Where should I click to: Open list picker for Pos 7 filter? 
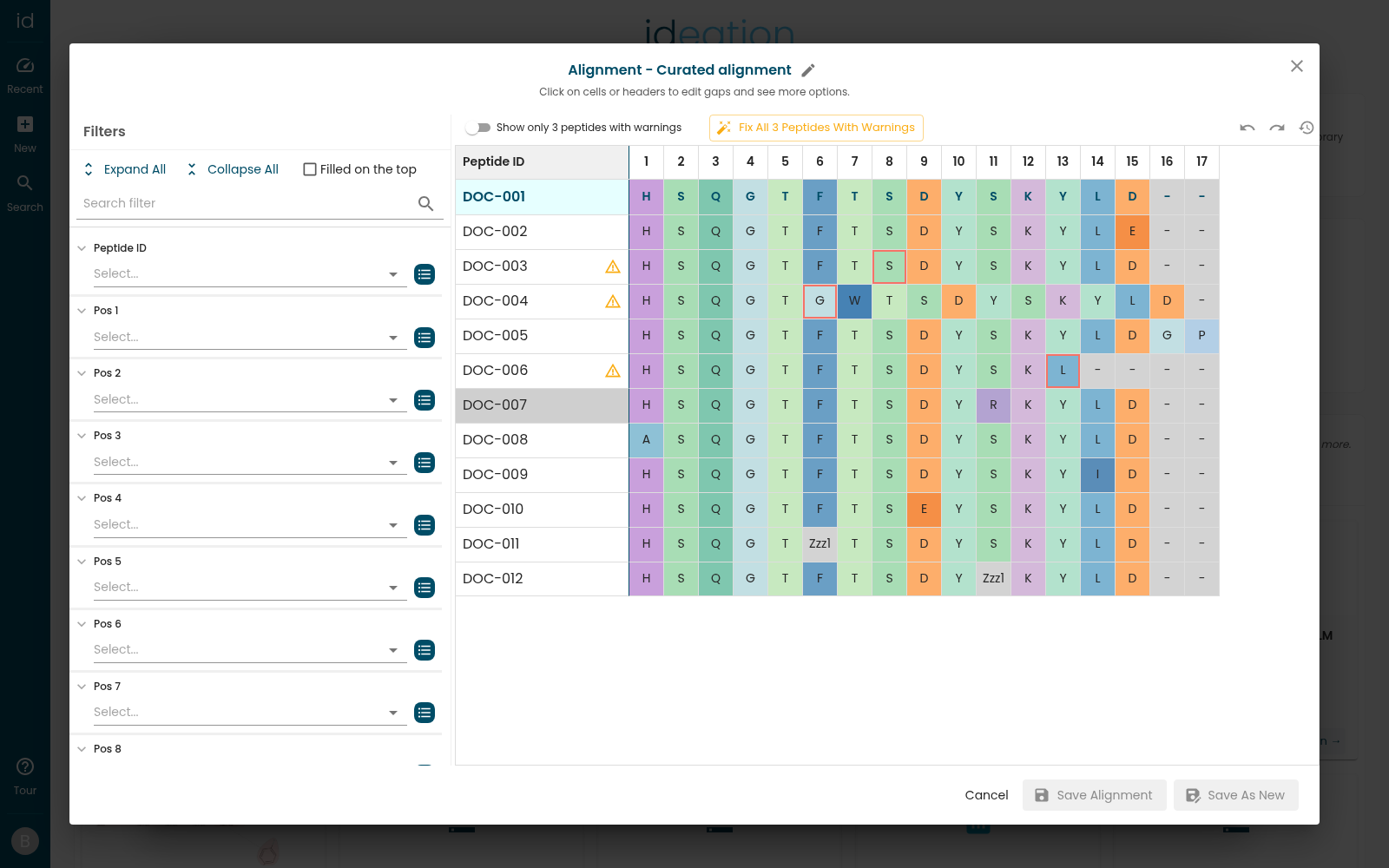(x=425, y=713)
